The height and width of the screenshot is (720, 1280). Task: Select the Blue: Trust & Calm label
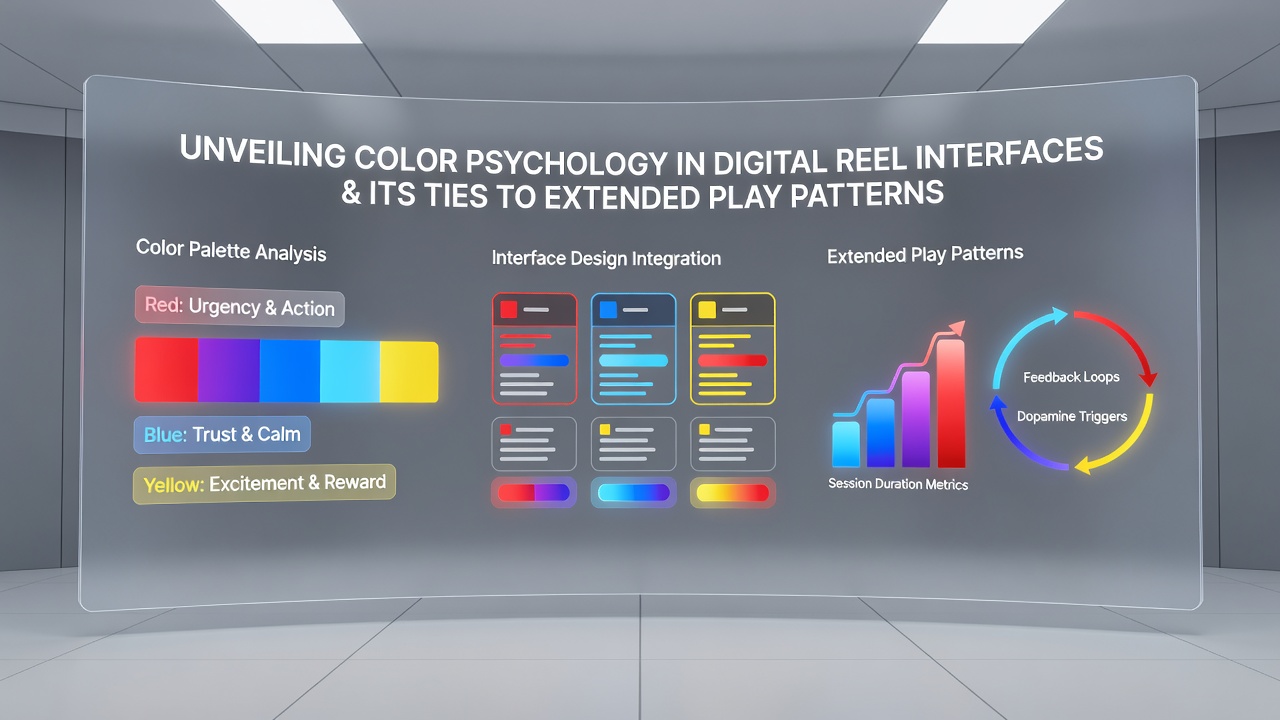(x=223, y=434)
